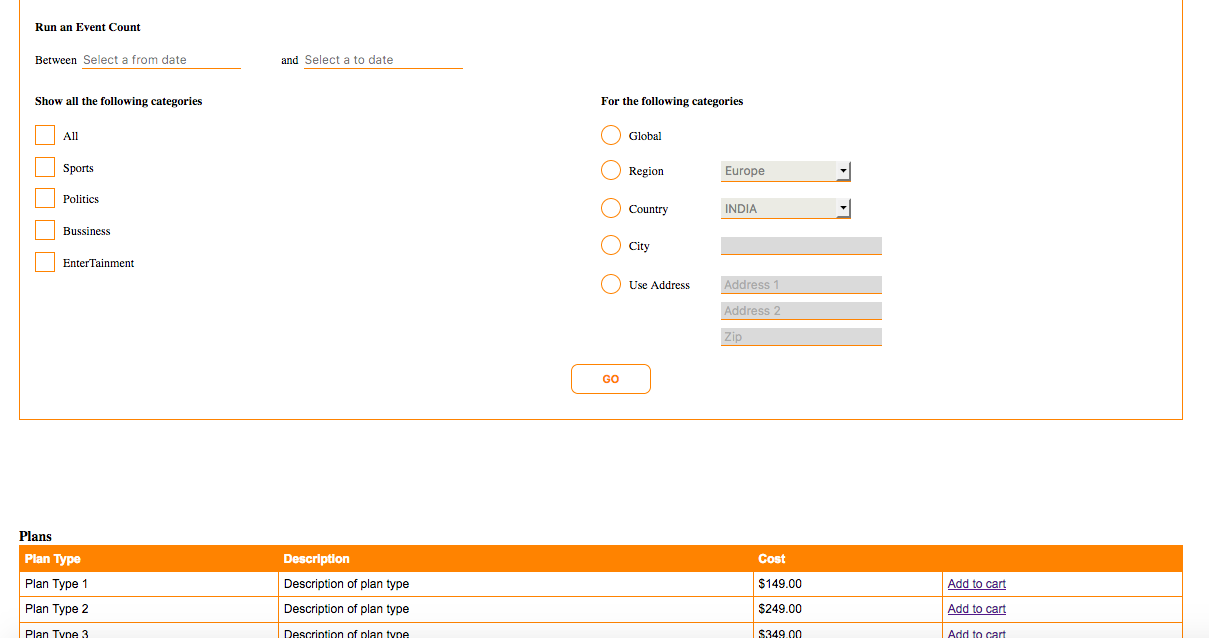1209x638 pixels.
Task: Click the 'Plans' heading
Action: (35, 536)
